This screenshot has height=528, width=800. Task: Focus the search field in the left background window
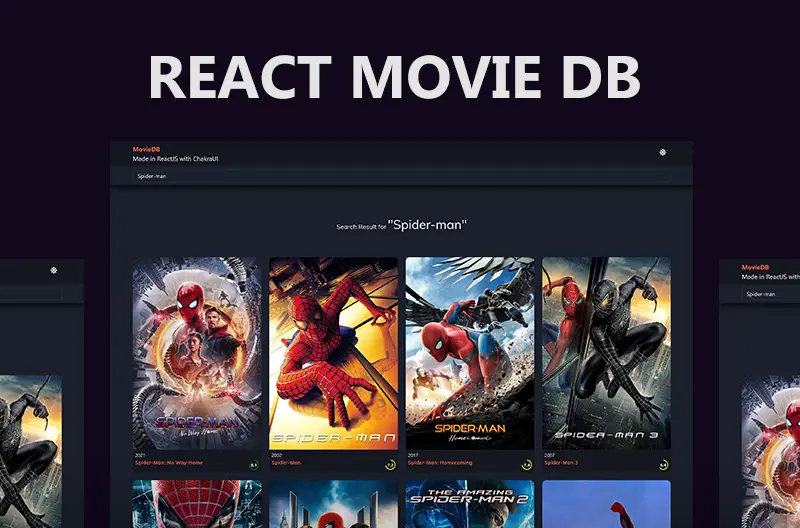pos(31,293)
